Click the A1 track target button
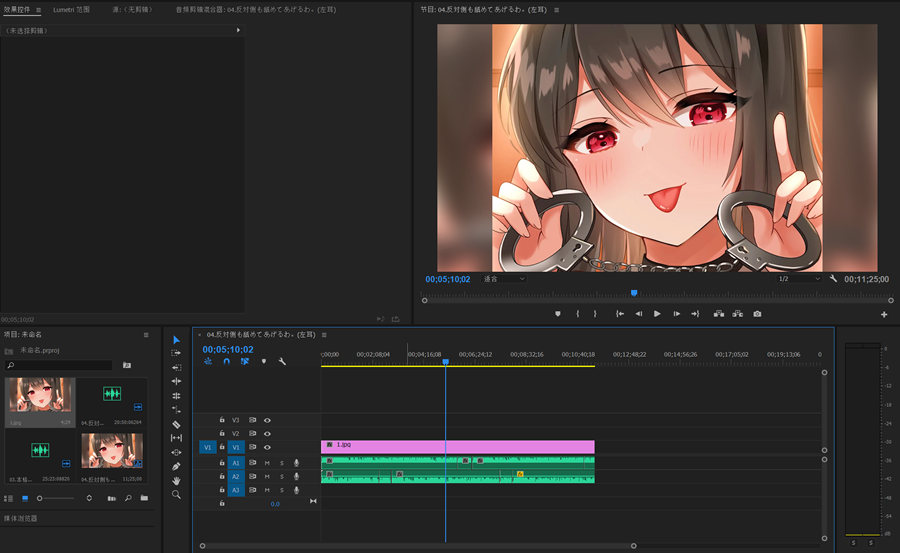 (x=236, y=463)
